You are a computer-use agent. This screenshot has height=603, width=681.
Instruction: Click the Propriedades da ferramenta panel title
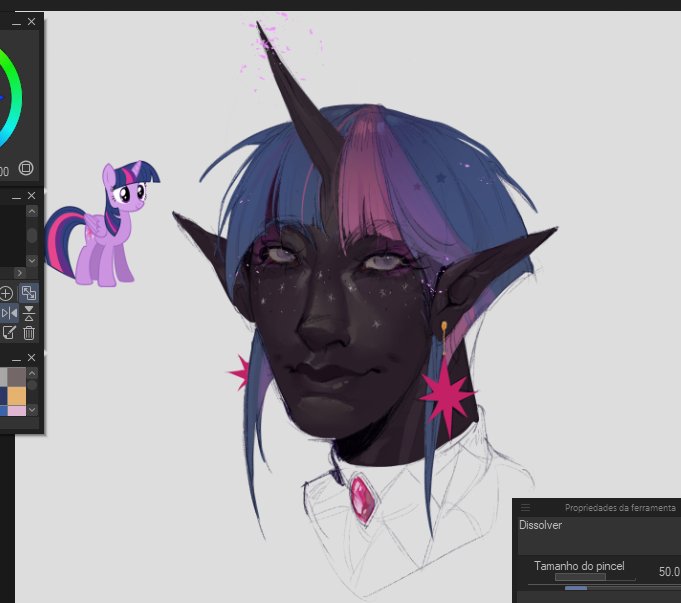click(620, 507)
